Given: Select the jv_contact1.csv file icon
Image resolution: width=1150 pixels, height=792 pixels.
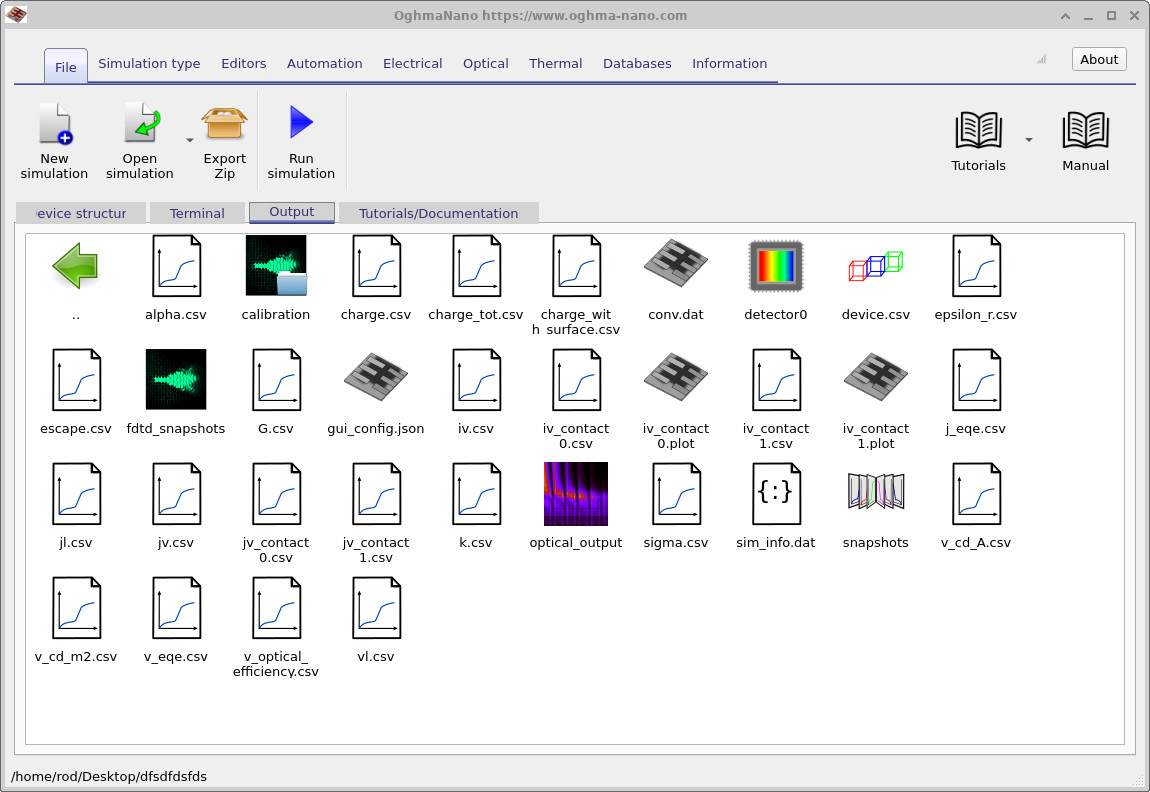Looking at the screenshot, I should point(376,494).
